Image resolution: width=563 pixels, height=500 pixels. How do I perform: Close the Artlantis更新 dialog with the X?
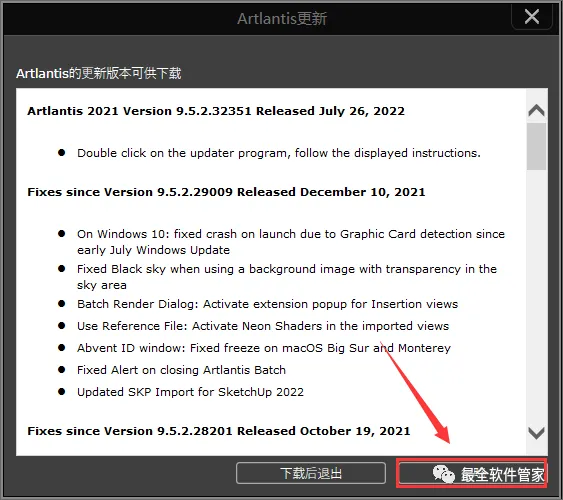tap(531, 17)
